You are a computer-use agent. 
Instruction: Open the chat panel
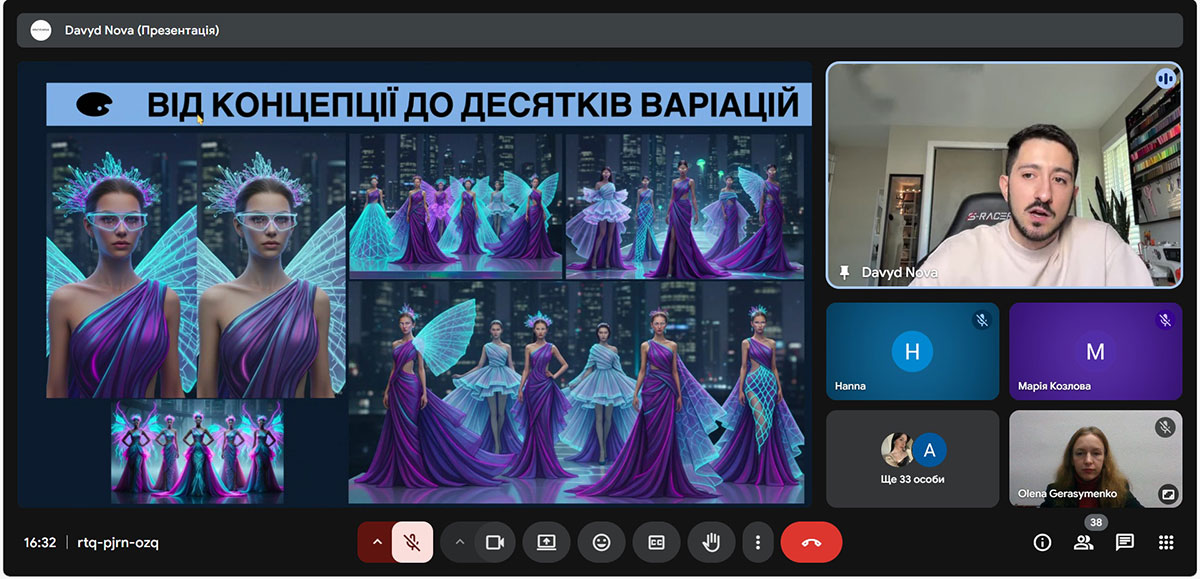(1125, 542)
